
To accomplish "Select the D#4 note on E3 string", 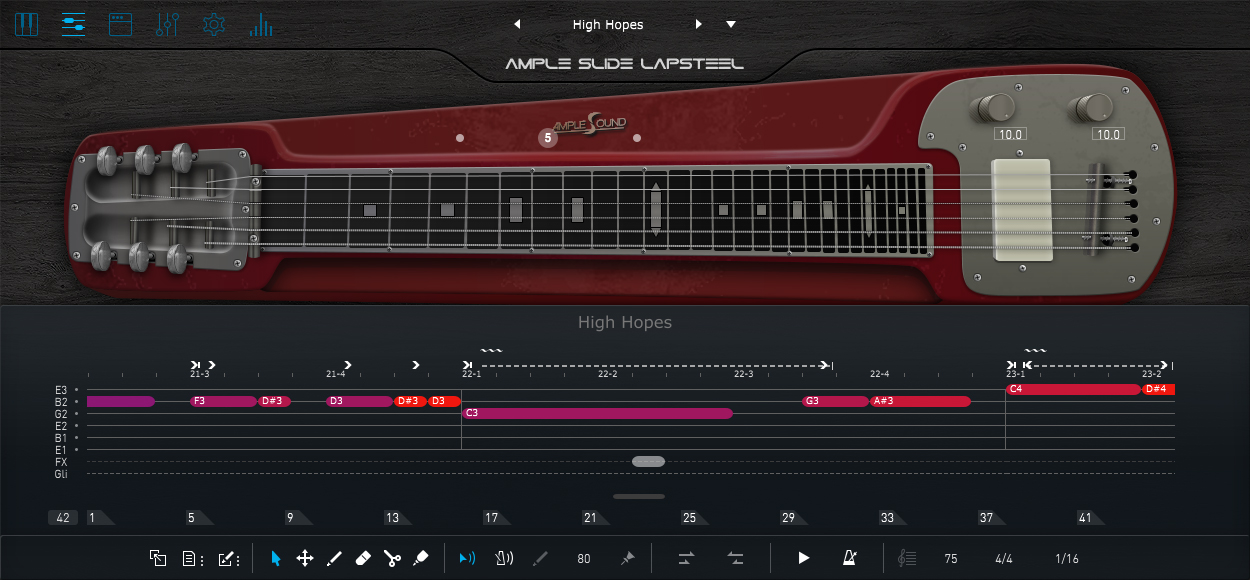I will pos(1158,389).
